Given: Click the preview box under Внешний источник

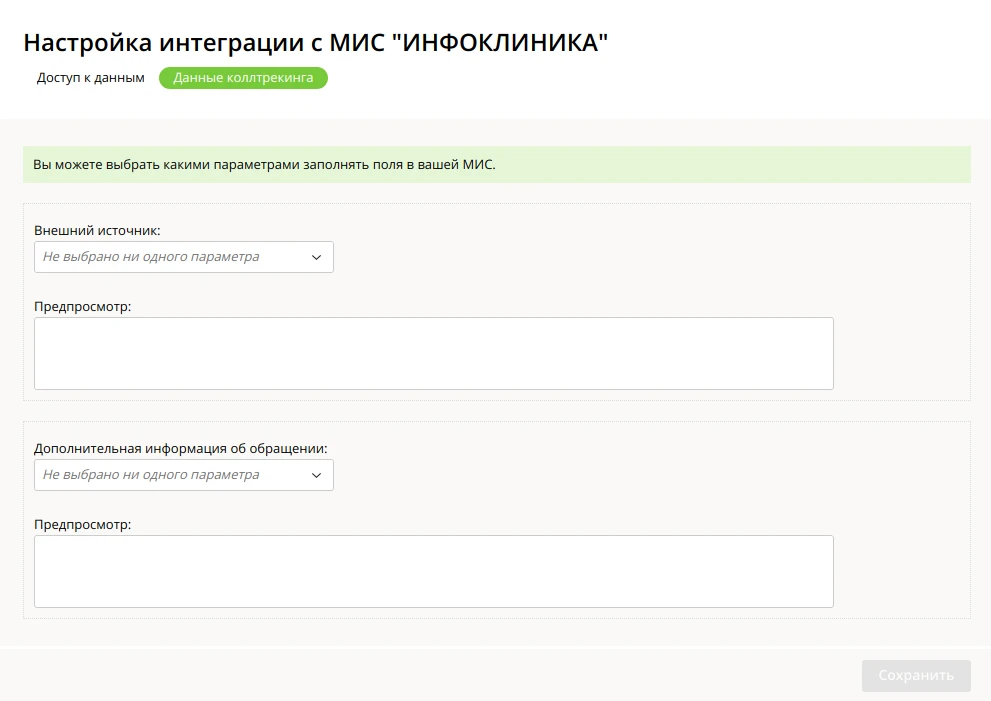Looking at the screenshot, I should click(x=434, y=353).
